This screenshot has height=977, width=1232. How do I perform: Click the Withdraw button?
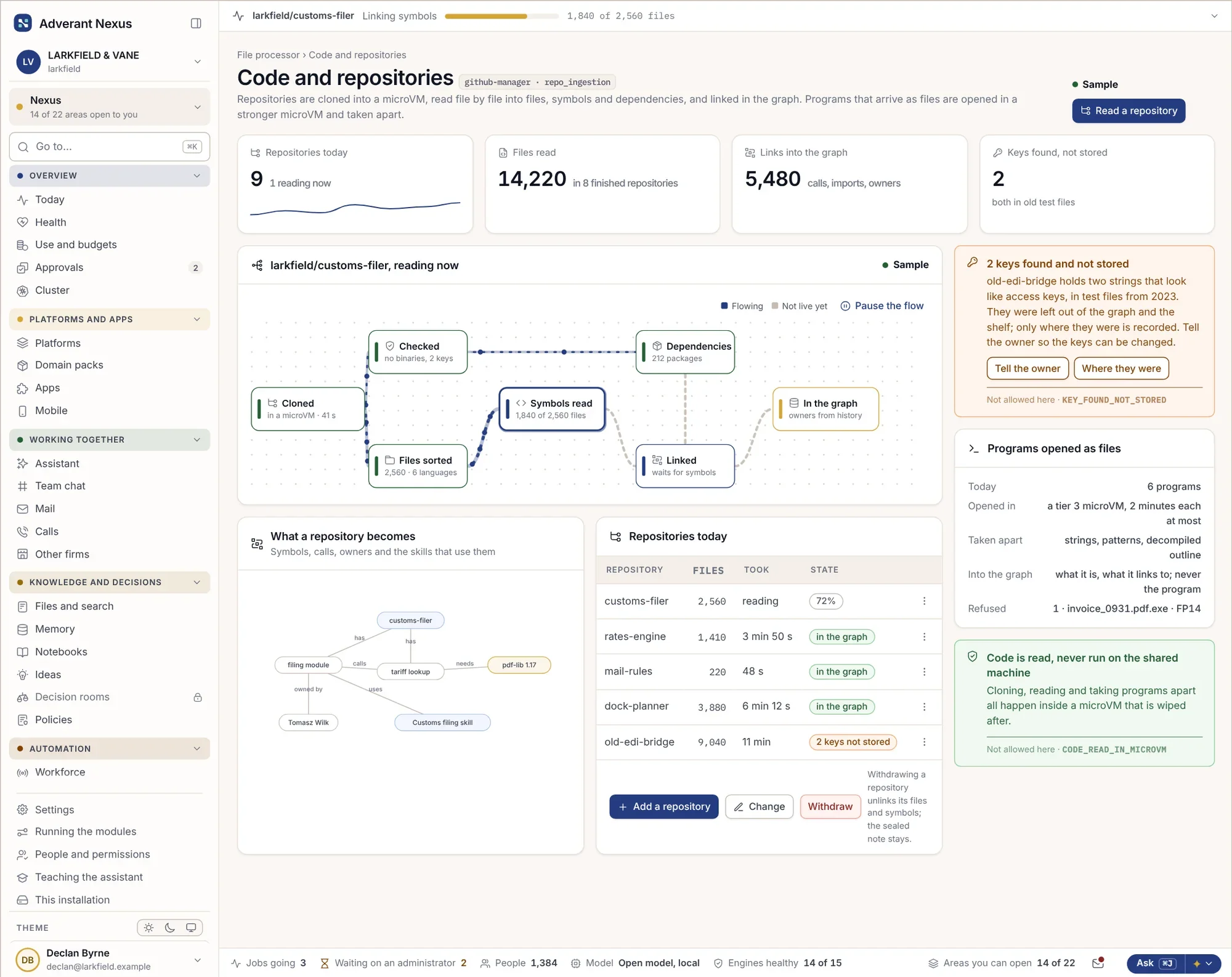click(x=830, y=807)
